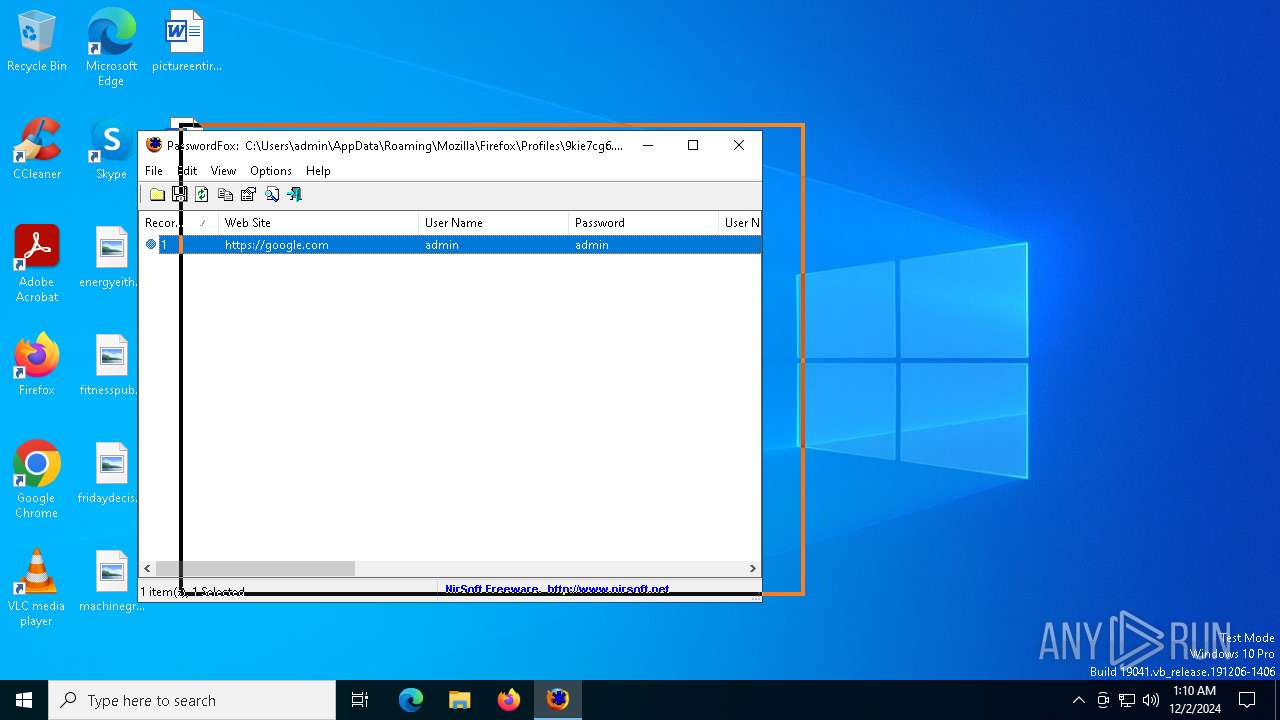Open Properties from the toolbar

(248, 195)
